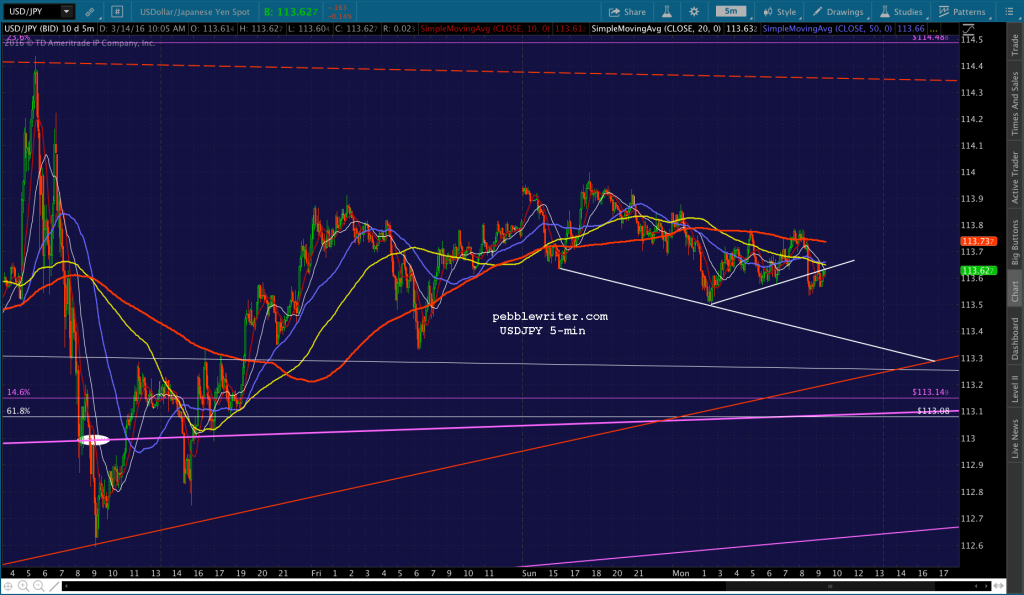Expand the Style dropdown menu

780,12
